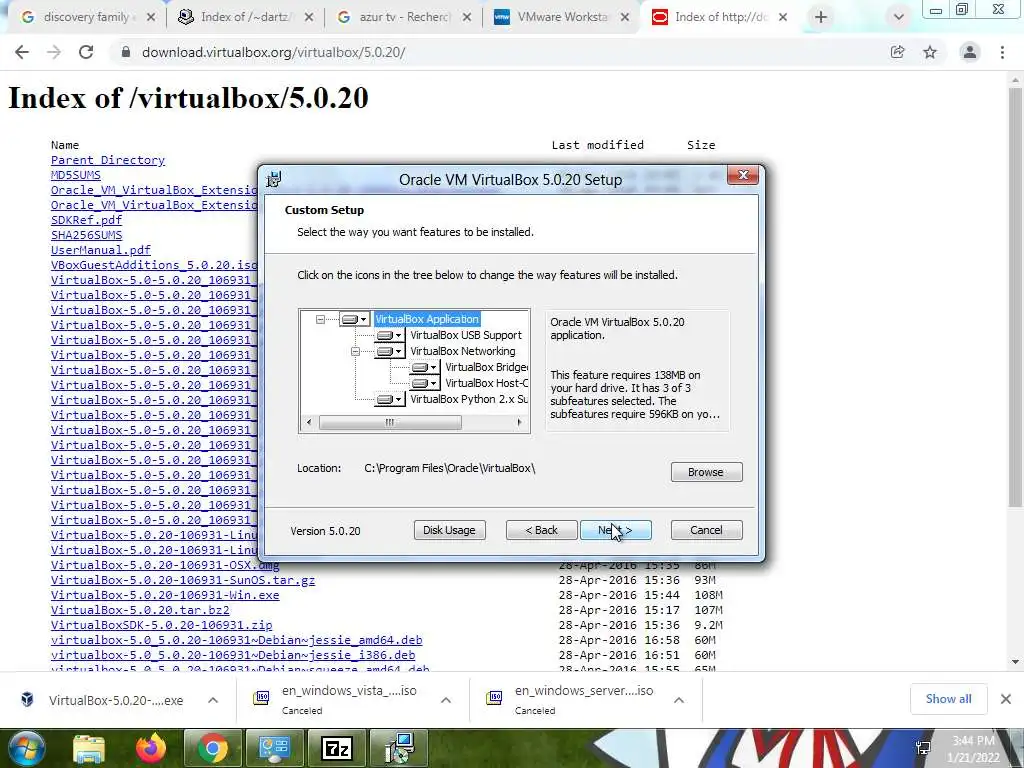Open feature dropdown for VirtualBox USB Support

390,335
